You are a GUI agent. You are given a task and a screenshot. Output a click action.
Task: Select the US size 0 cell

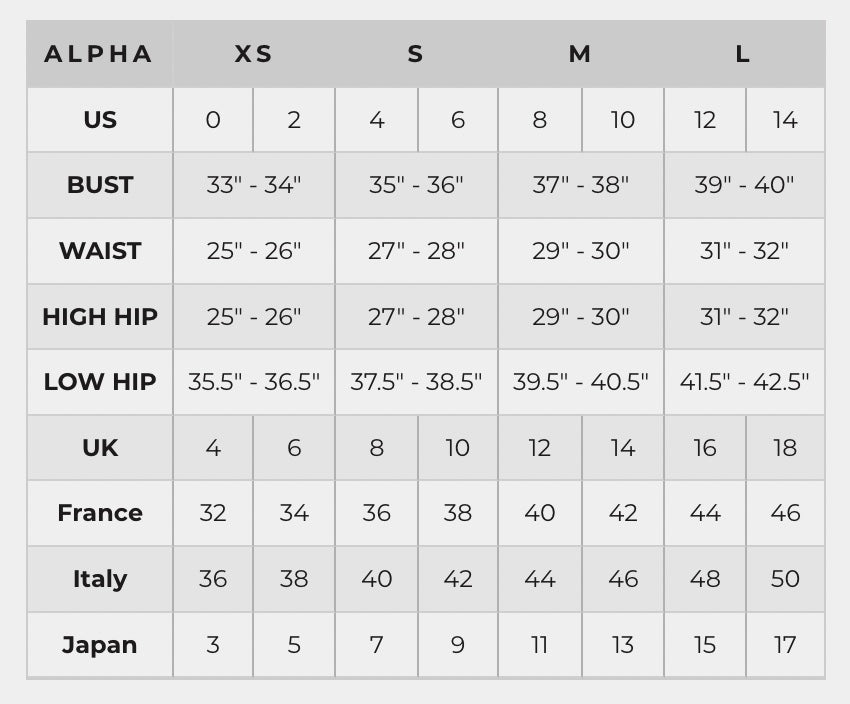tap(212, 120)
